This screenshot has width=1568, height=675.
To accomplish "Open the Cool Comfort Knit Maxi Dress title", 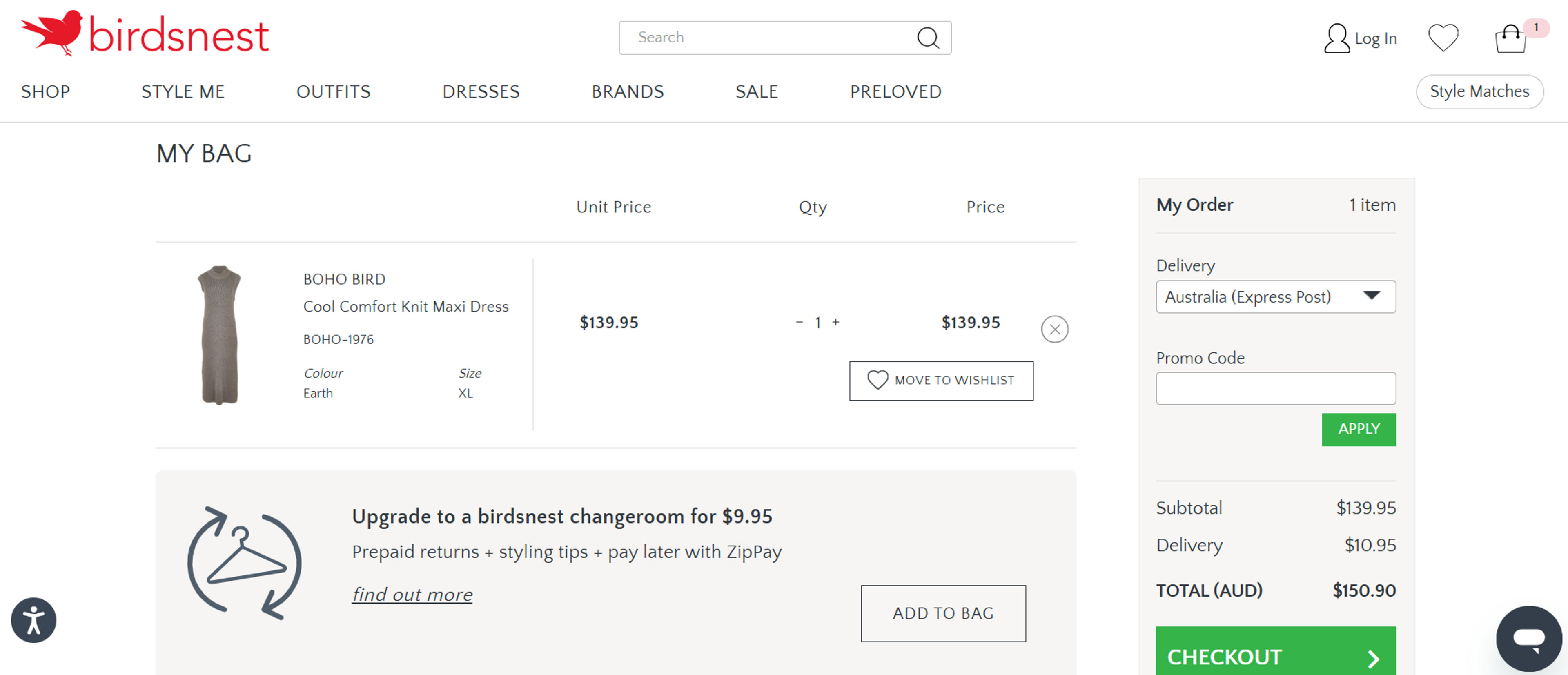I will (x=406, y=307).
